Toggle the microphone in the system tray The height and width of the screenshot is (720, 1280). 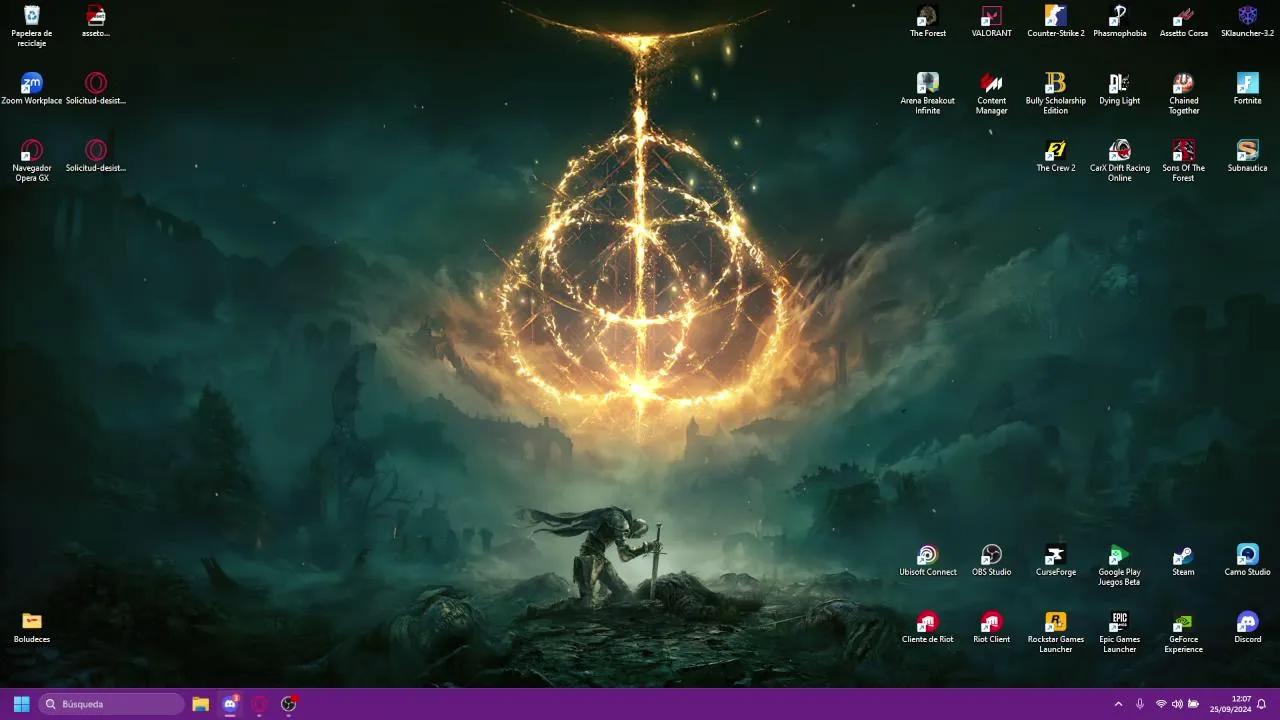[x=1140, y=703]
